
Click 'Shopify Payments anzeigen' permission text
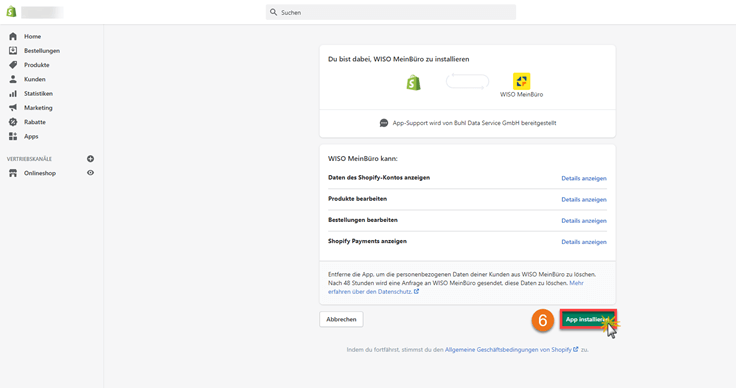coord(368,241)
